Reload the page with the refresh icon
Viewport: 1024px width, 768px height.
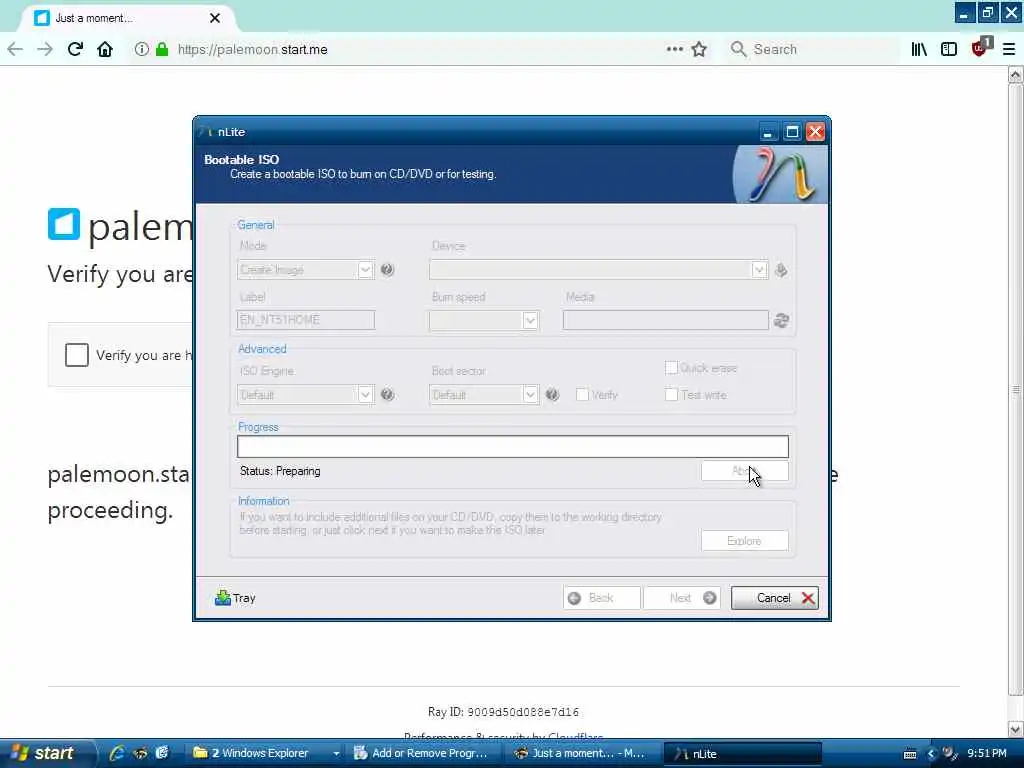pos(75,49)
